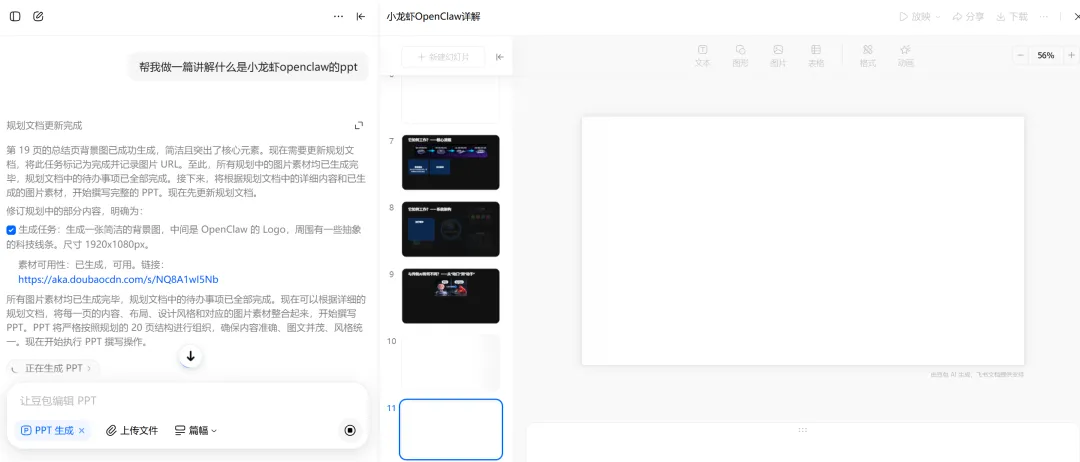
Task: Start the 放映 slideshow
Action: click(x=915, y=17)
